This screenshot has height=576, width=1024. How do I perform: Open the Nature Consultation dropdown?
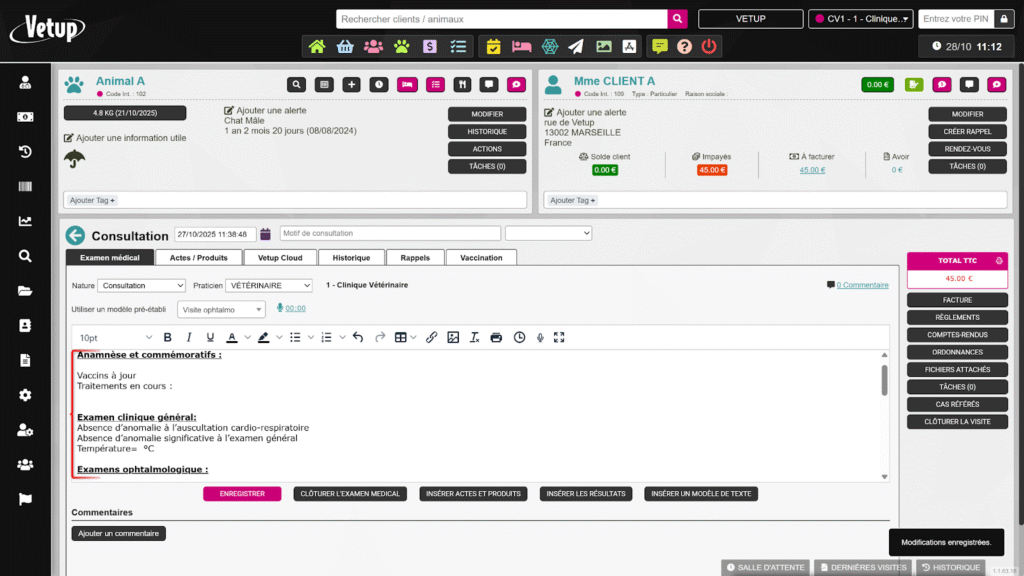coord(141,286)
